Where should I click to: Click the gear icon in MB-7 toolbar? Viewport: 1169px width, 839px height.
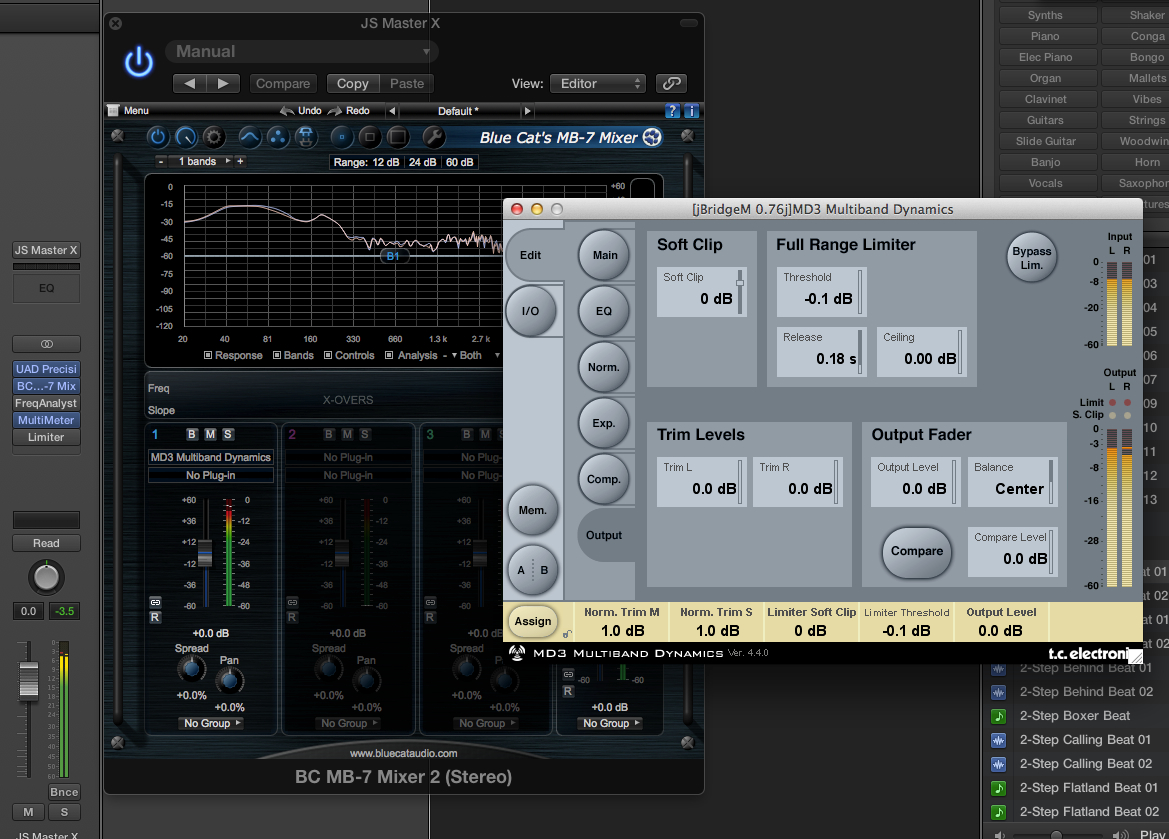214,137
